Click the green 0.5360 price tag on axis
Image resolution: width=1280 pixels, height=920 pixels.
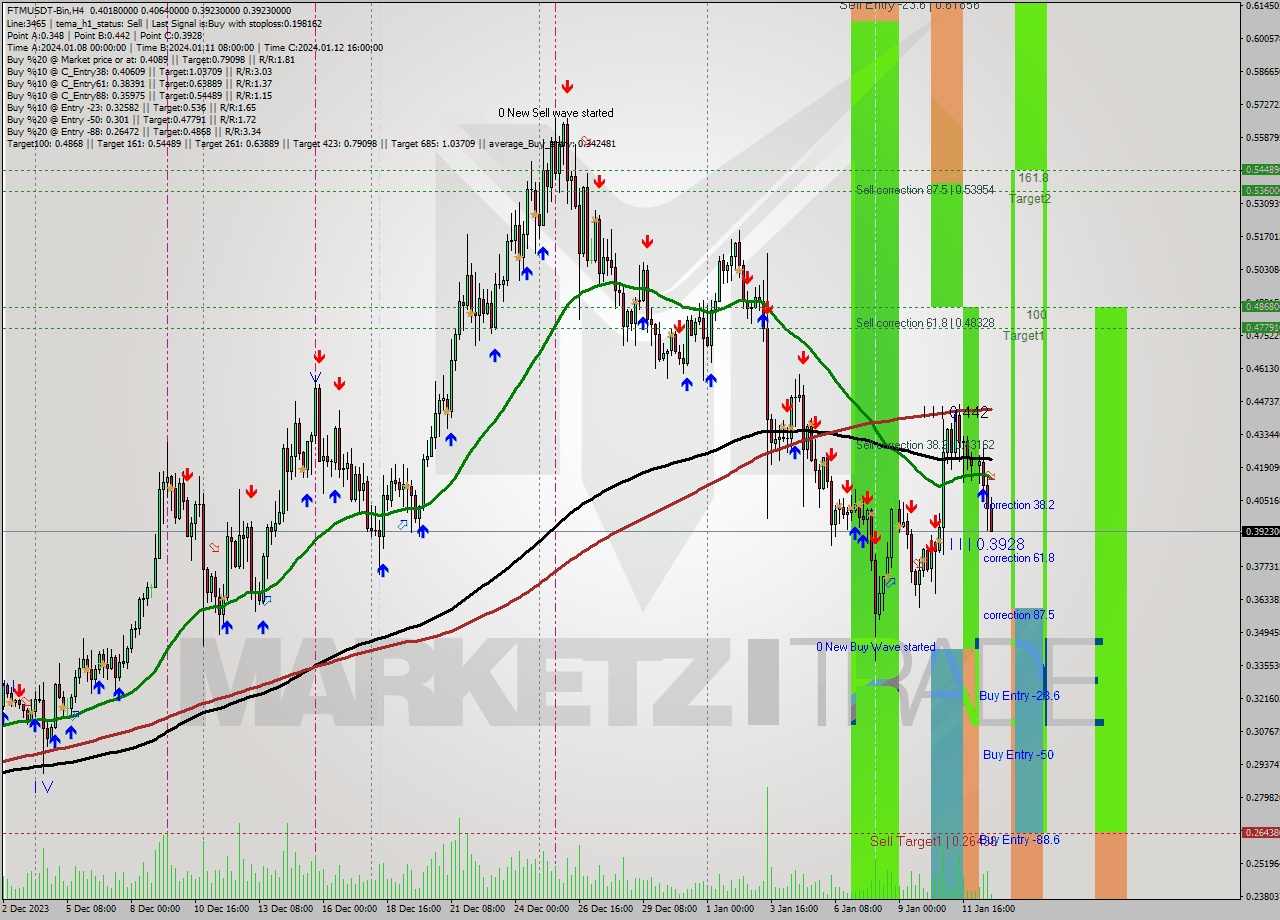(1260, 190)
